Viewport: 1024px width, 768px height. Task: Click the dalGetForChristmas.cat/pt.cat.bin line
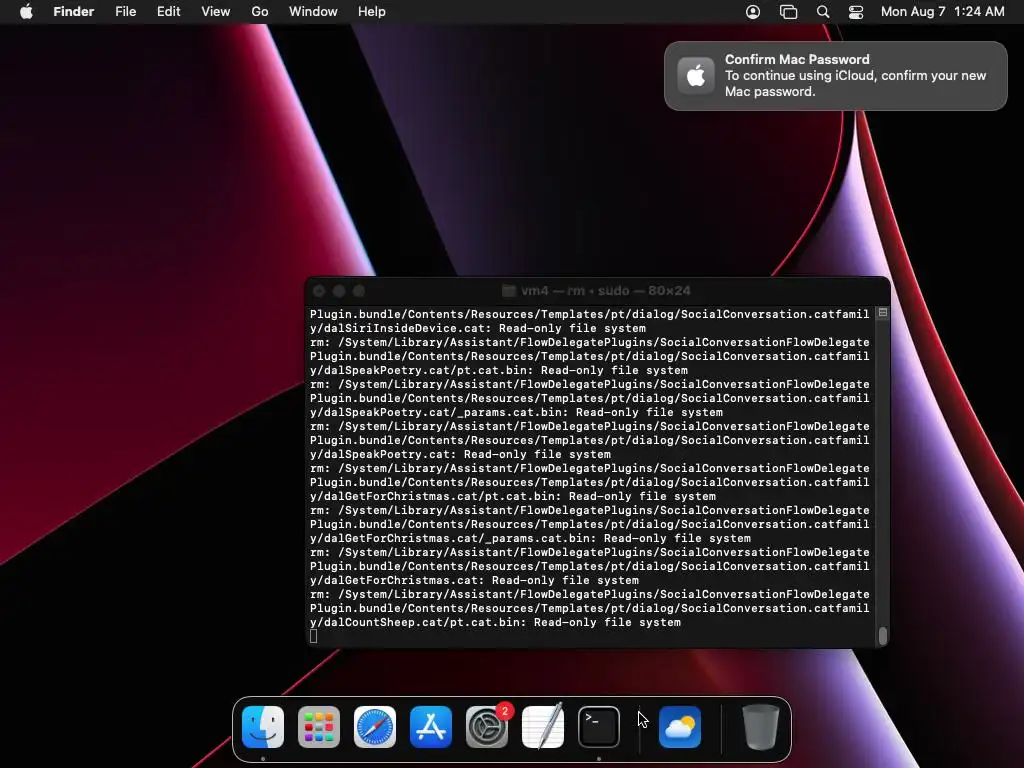tap(513, 496)
